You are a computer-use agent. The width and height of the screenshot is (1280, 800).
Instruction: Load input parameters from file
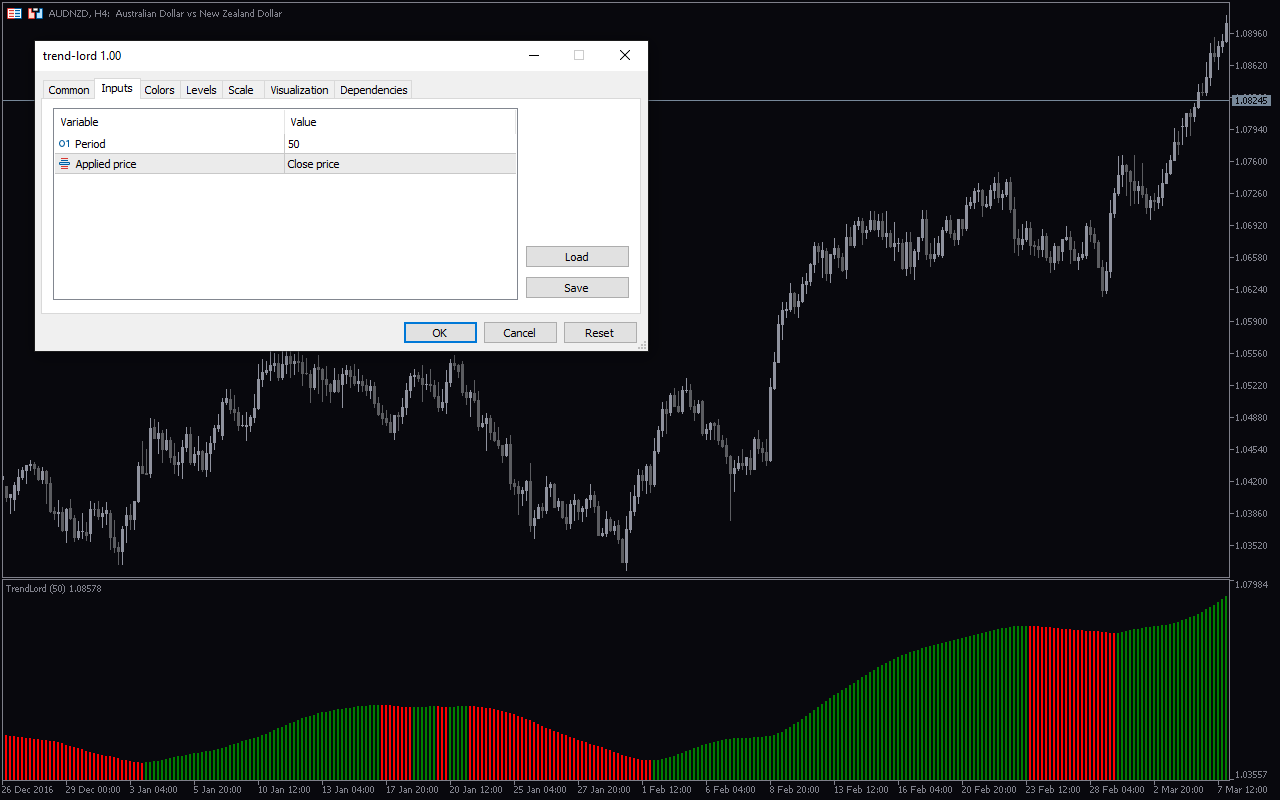point(577,257)
